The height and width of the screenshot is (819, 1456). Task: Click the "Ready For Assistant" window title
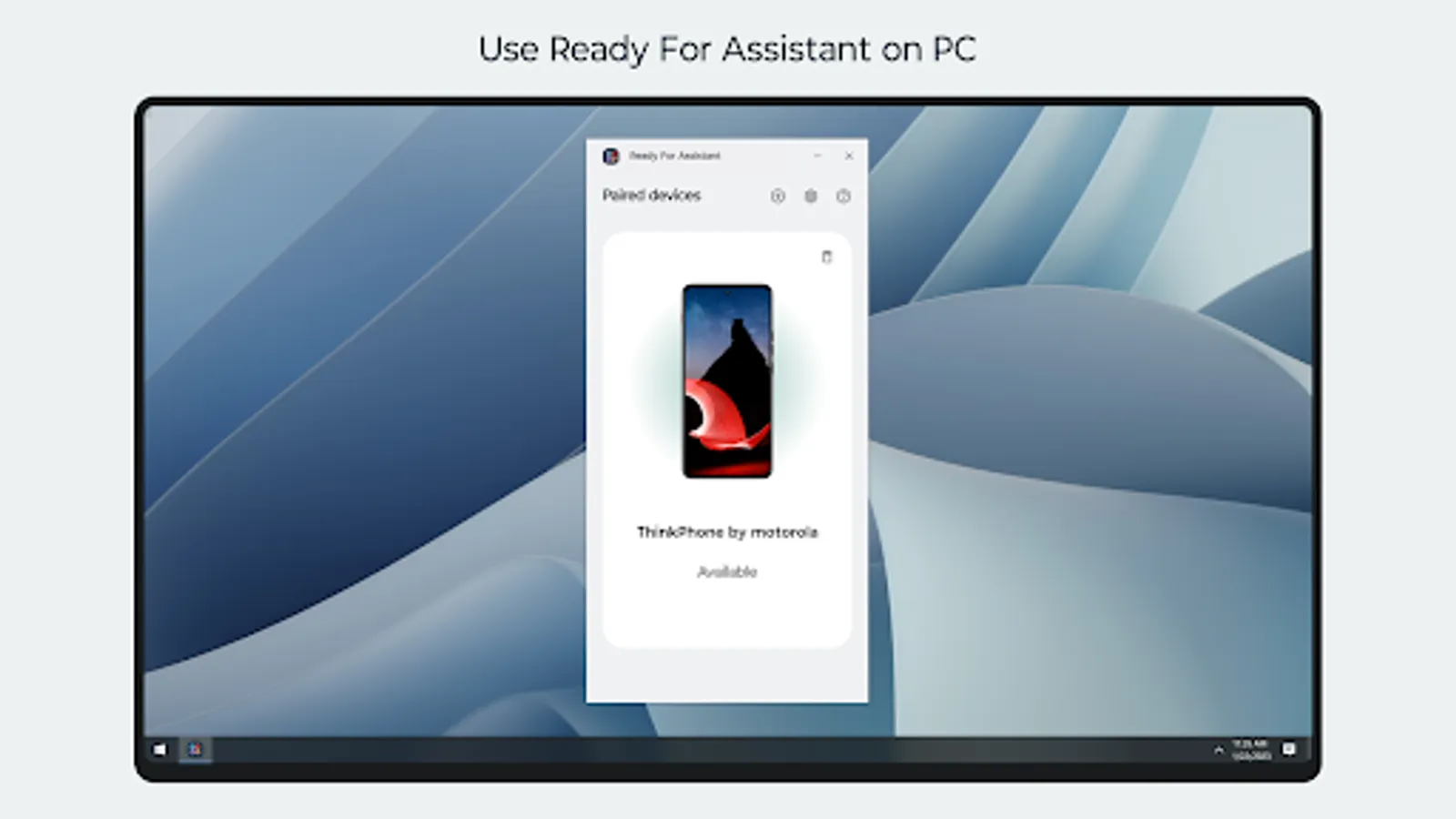pyautogui.click(x=674, y=156)
